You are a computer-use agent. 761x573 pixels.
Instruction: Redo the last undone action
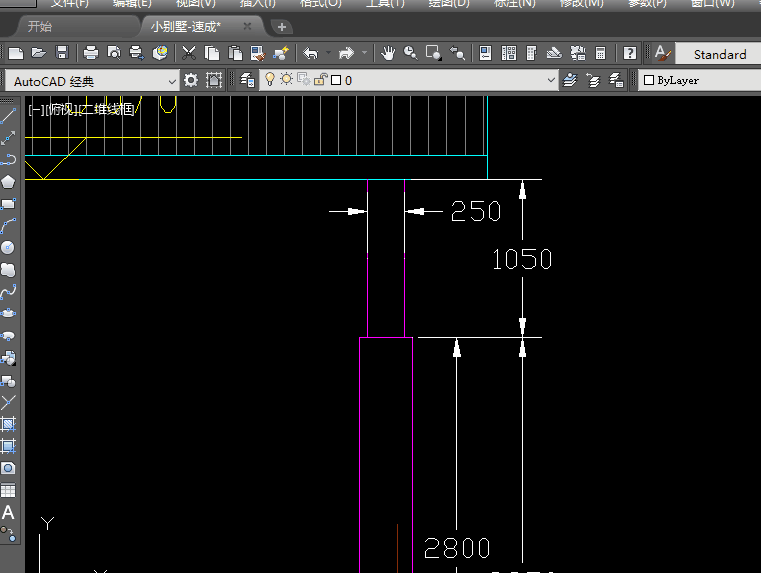click(346, 52)
